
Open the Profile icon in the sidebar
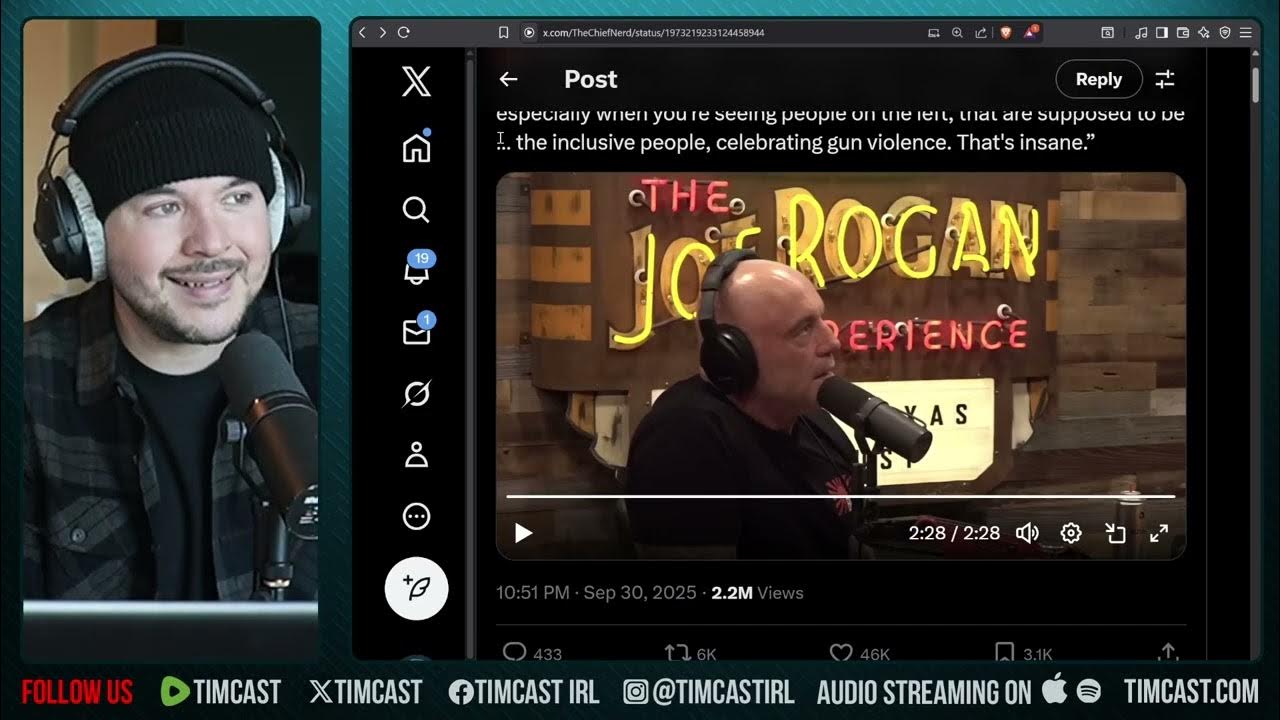[416, 456]
